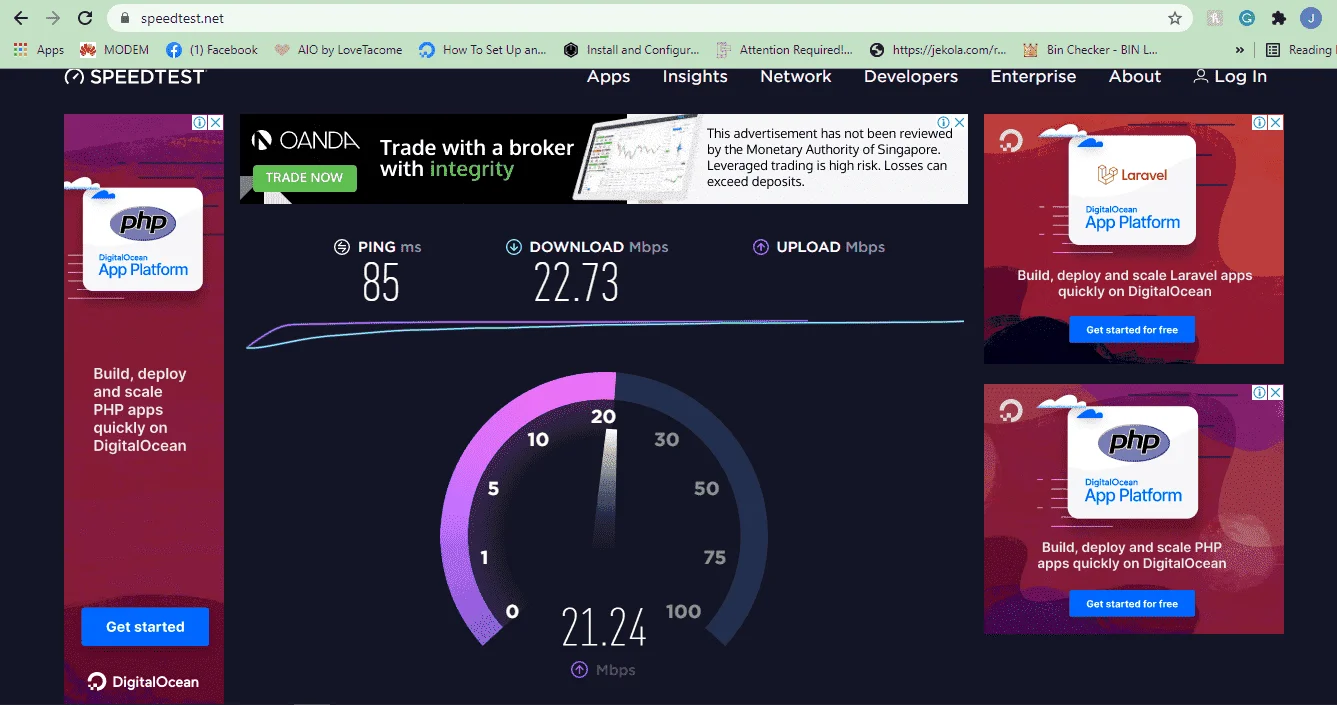
Task: Click the TRADE NOW button in OANDA ad
Action: point(304,177)
